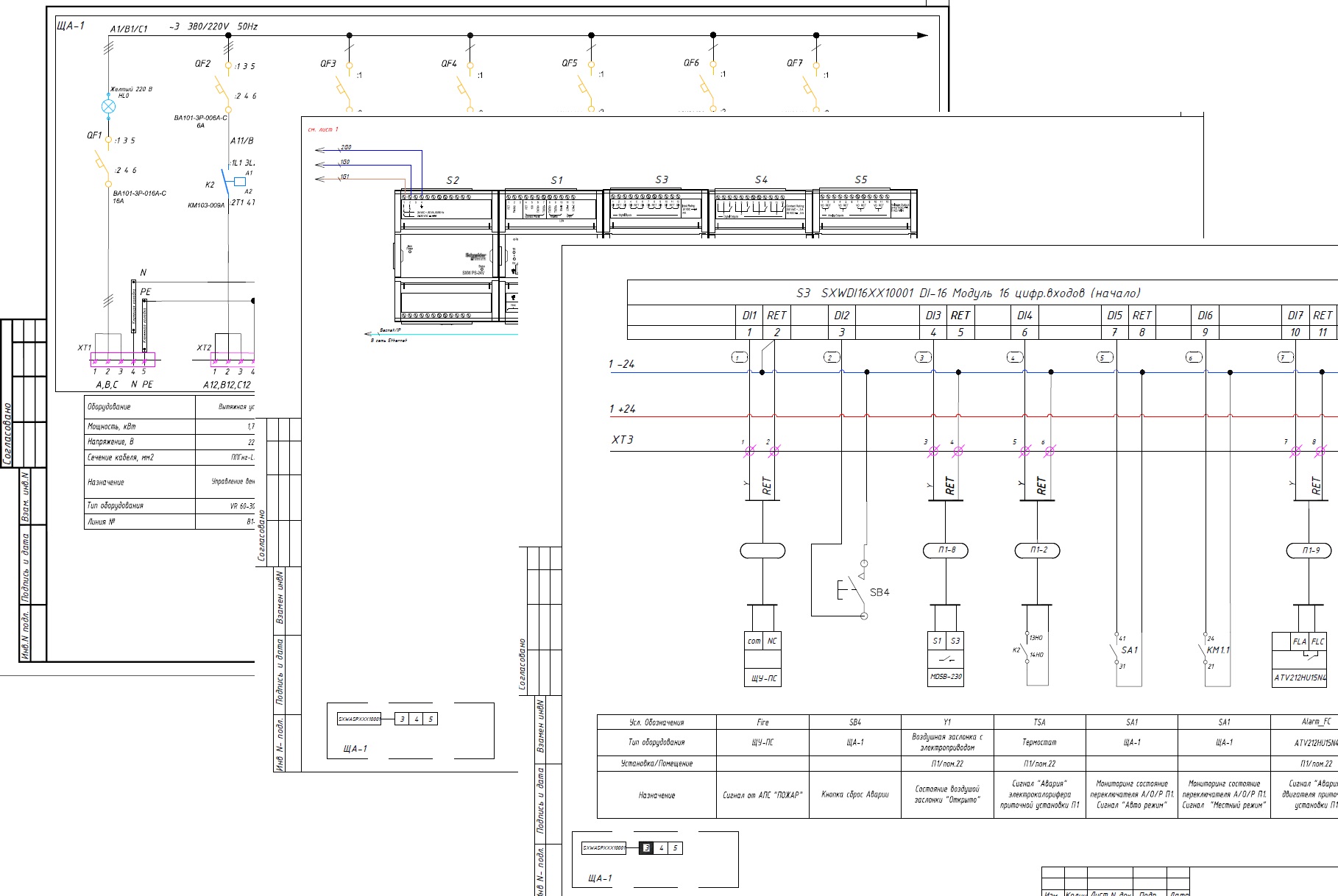Select the П1-8 cable tag
Image resolution: width=1338 pixels, height=896 pixels.
tap(946, 550)
